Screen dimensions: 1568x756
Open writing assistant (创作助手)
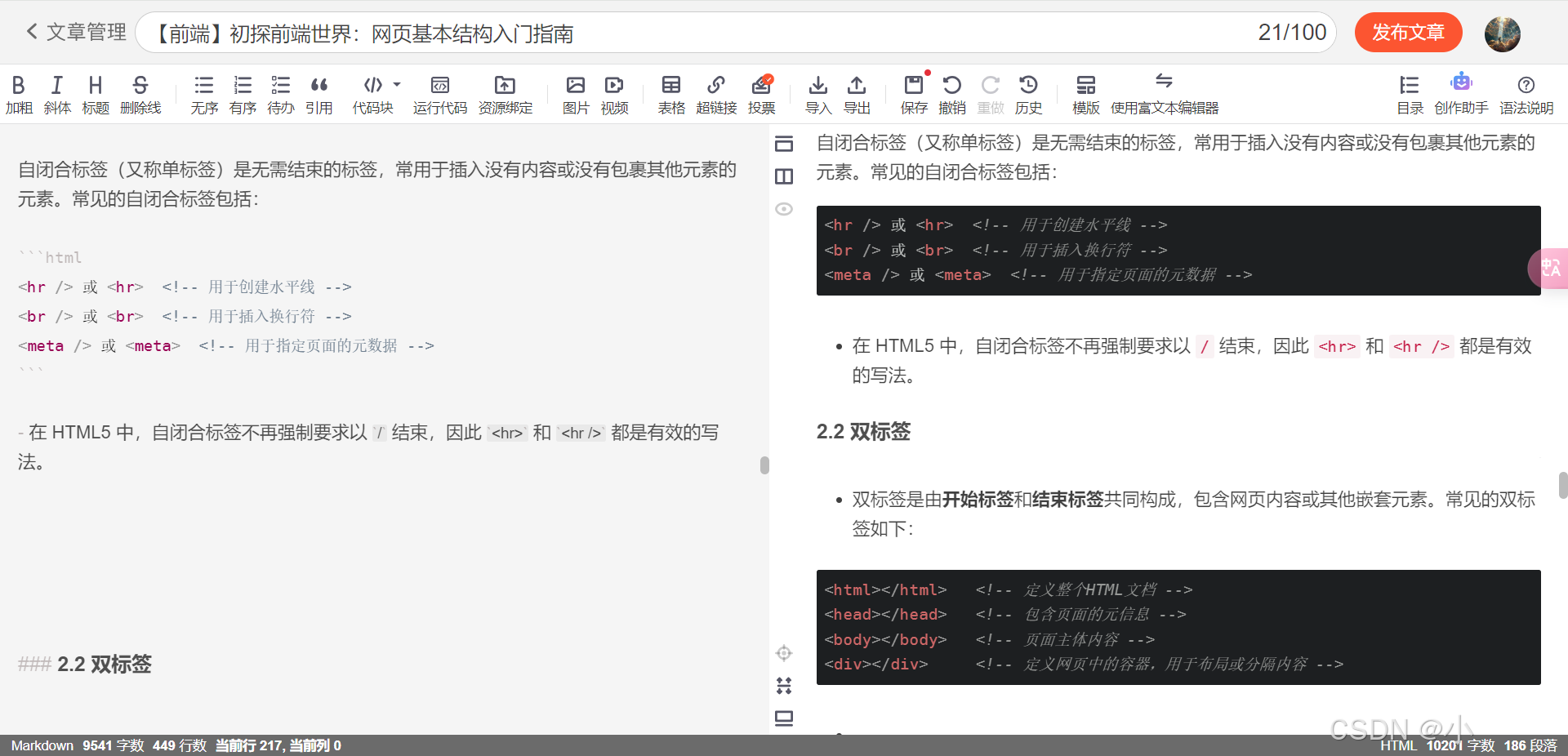[1461, 95]
